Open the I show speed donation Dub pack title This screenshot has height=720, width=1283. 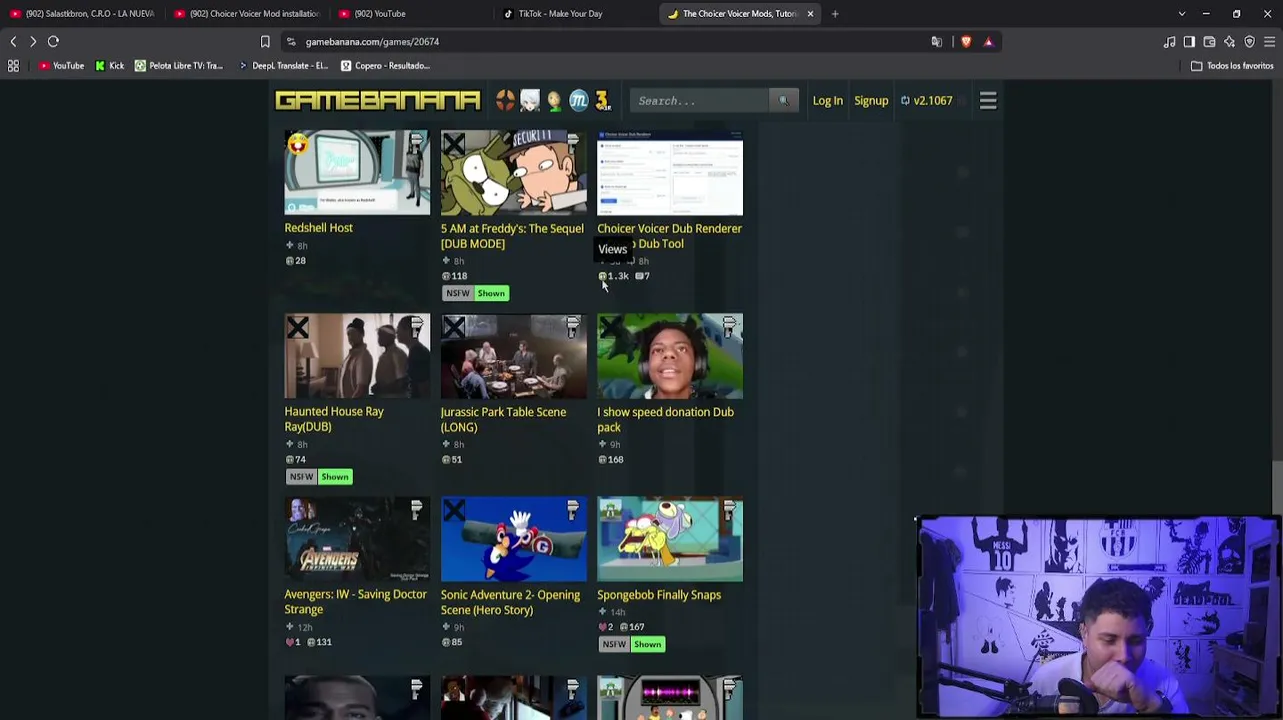click(665, 420)
